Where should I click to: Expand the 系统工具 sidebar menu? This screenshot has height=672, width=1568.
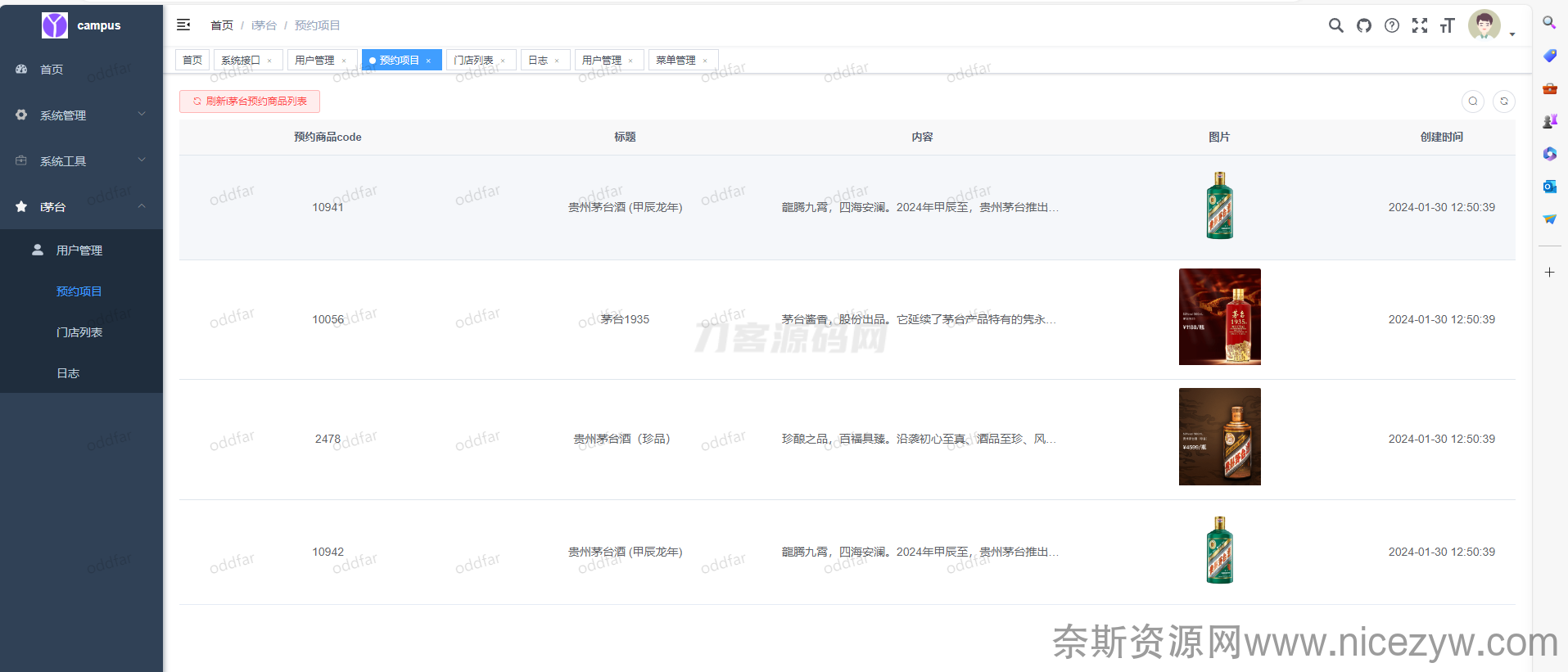pyautogui.click(x=81, y=161)
